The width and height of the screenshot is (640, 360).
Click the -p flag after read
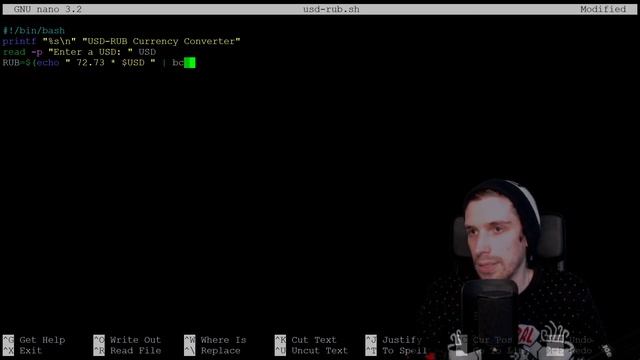[x=37, y=52]
